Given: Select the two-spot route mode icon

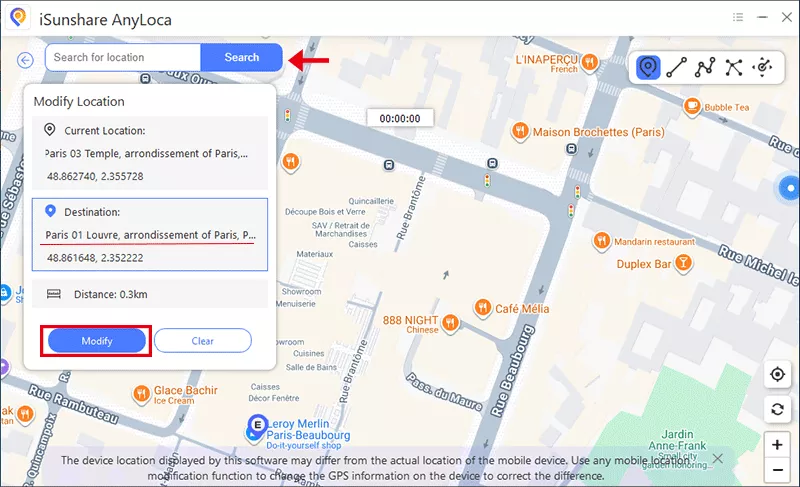Looking at the screenshot, I should click(677, 67).
